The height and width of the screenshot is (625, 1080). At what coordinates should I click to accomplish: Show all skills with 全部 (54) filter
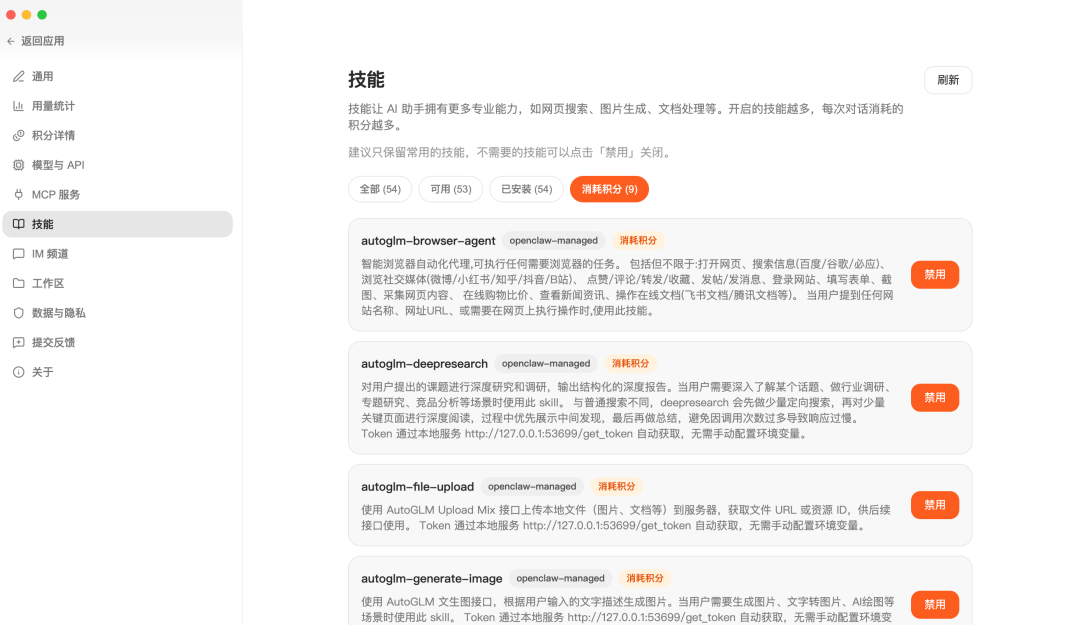coord(380,189)
